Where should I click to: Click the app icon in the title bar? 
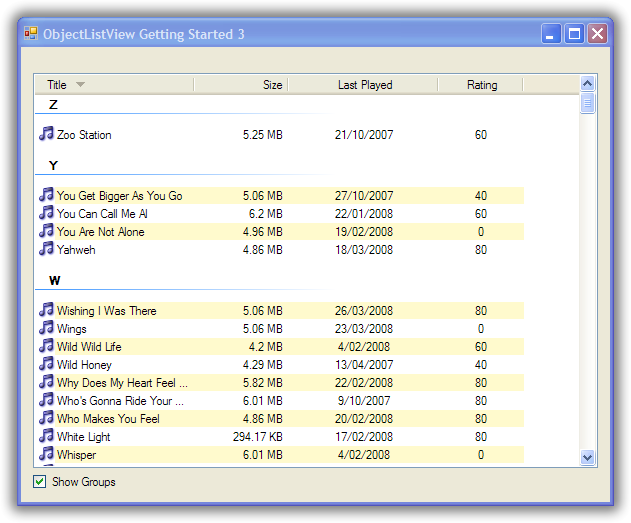click(x=30, y=34)
